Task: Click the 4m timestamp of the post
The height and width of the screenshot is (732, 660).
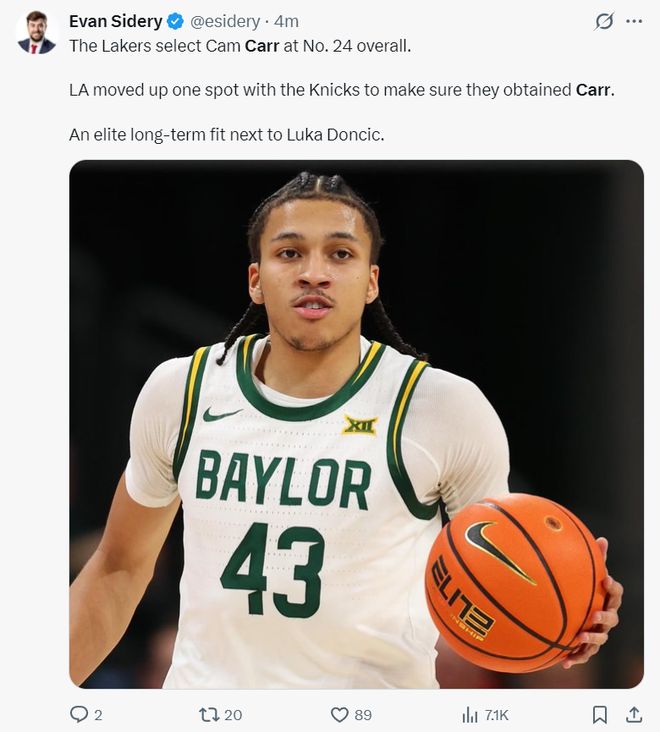Action: click(x=286, y=21)
